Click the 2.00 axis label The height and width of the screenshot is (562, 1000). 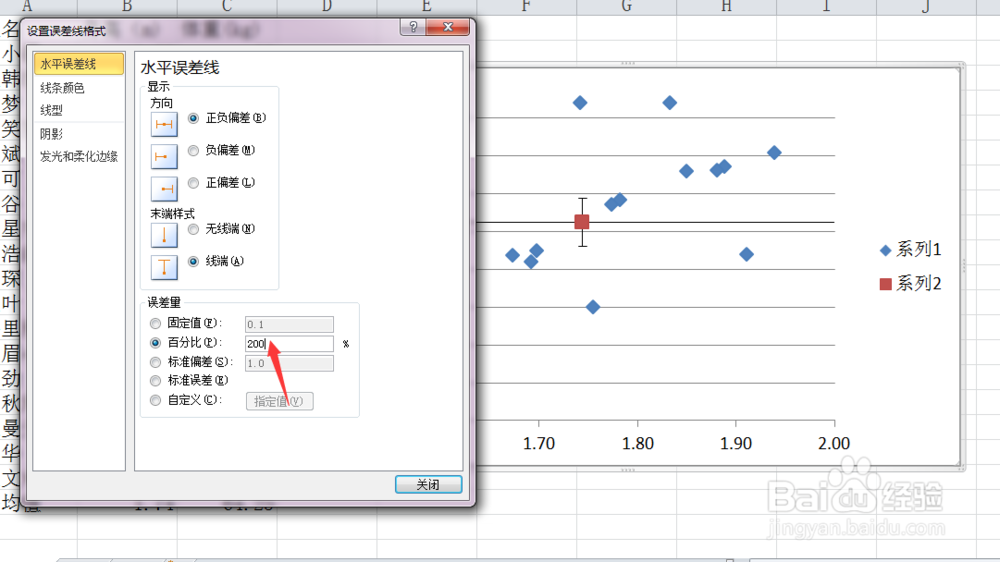click(834, 443)
